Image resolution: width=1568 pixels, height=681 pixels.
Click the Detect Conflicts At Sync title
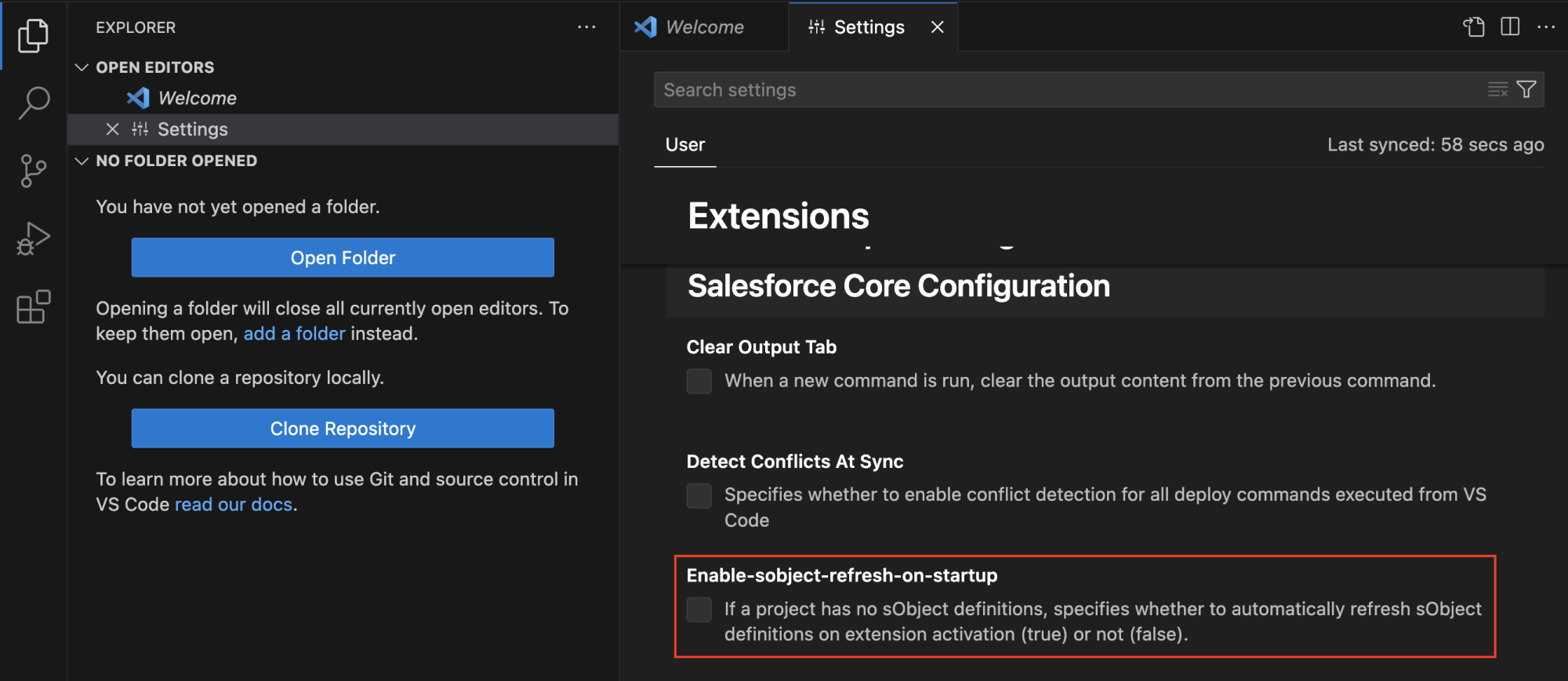pyautogui.click(x=795, y=462)
